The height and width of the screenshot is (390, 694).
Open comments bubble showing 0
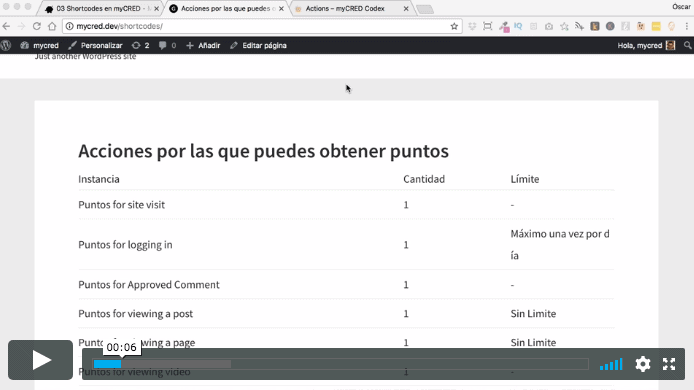[x=167, y=46]
